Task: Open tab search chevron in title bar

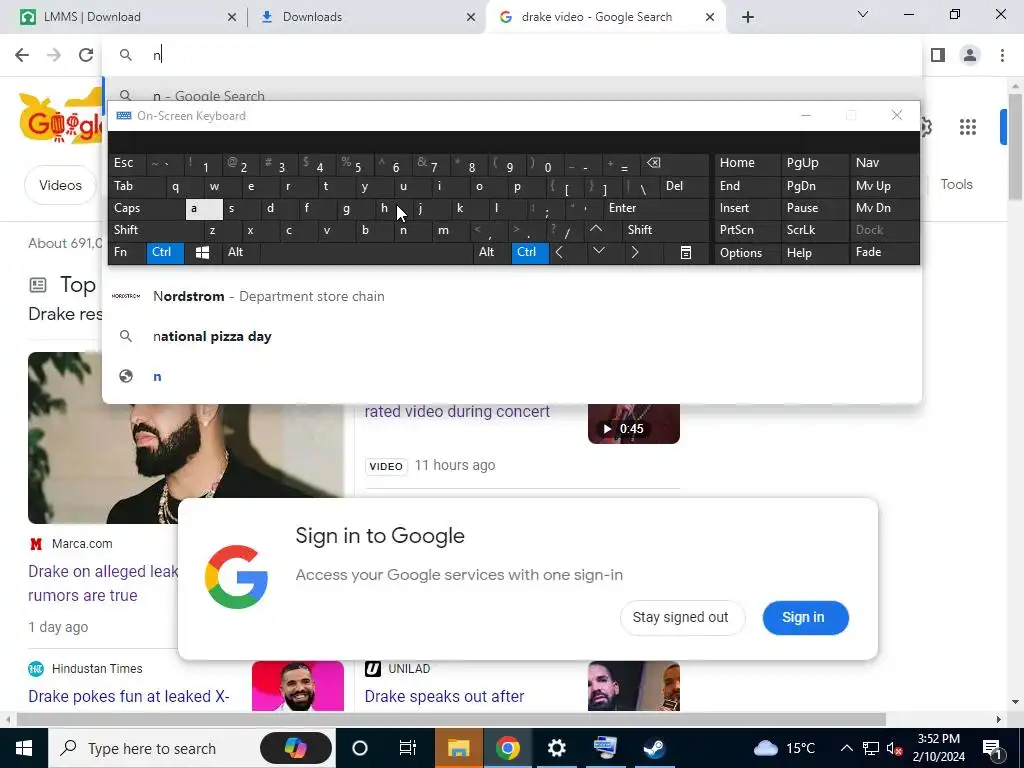Action: pyautogui.click(x=863, y=14)
